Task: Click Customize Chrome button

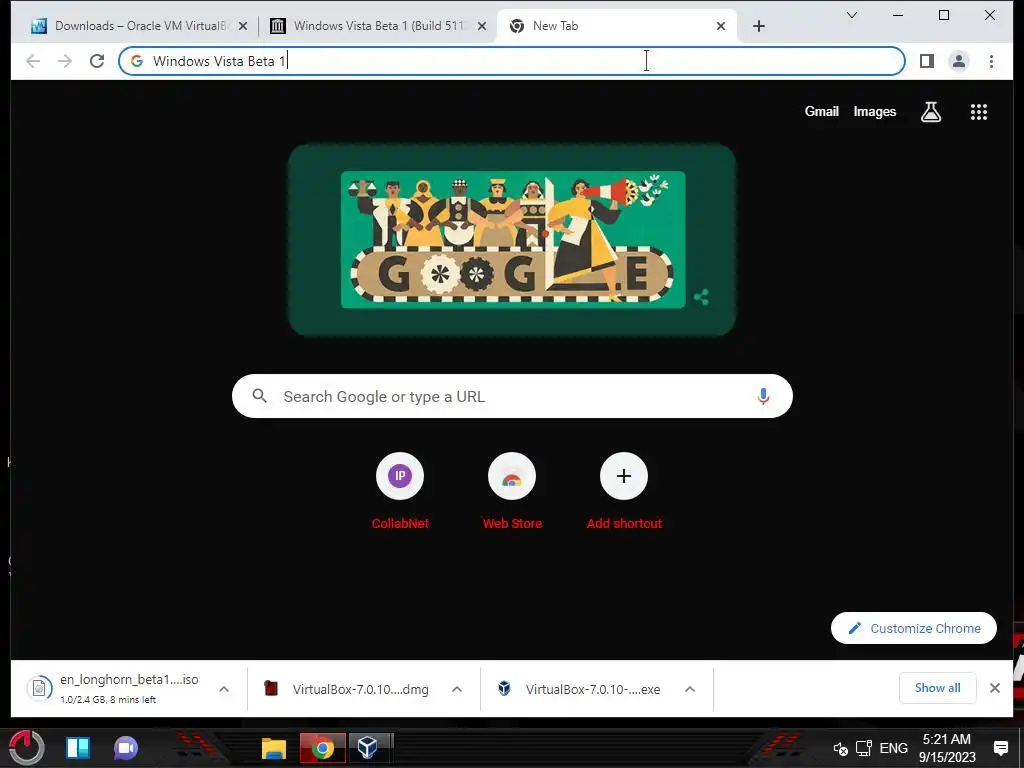Action: pyautogui.click(x=914, y=628)
